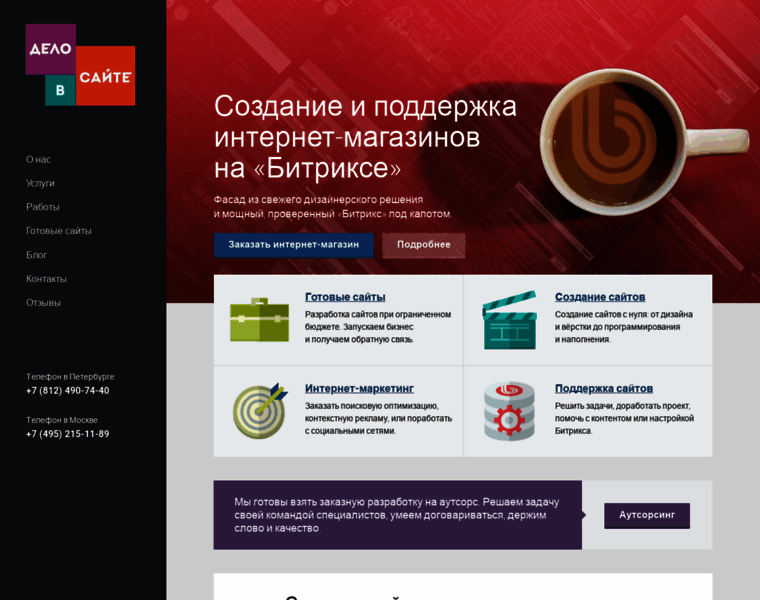This screenshot has width=760, height=600.
Task: Open the Отзывы menu item
Action: coord(43,302)
